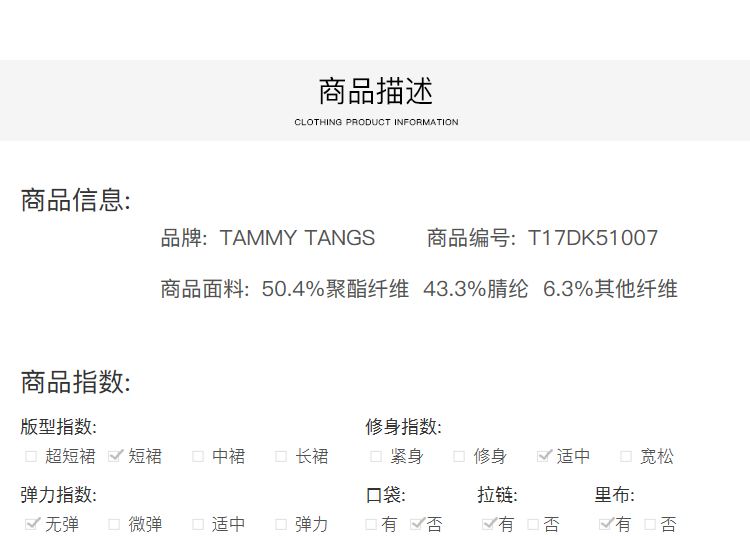Toggle the 有 checkbox under 里布

605,524
